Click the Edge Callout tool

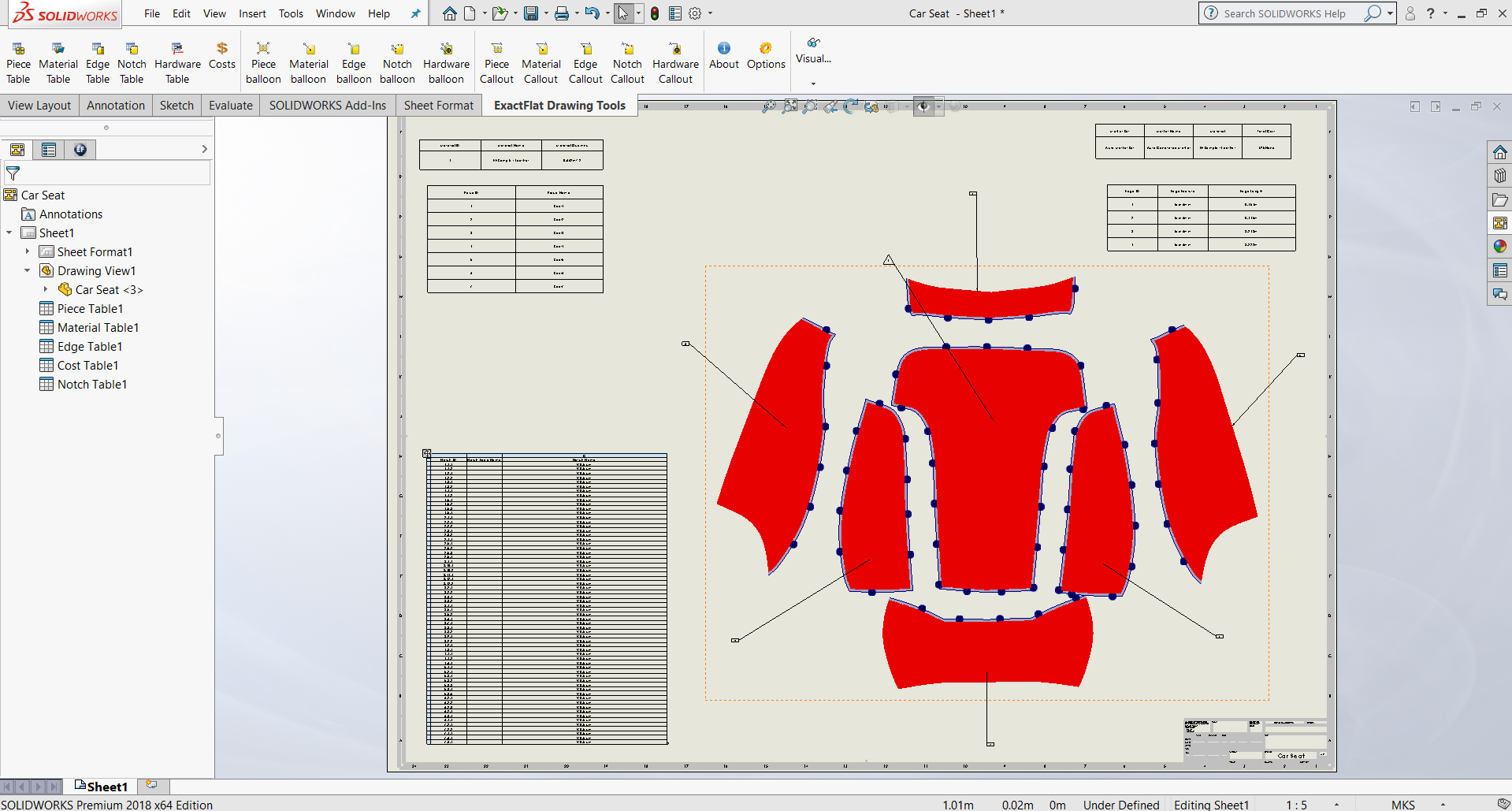point(585,63)
